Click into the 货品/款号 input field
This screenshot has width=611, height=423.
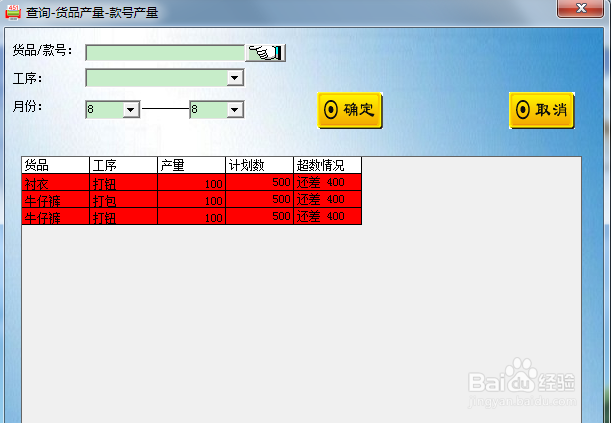click(165, 53)
